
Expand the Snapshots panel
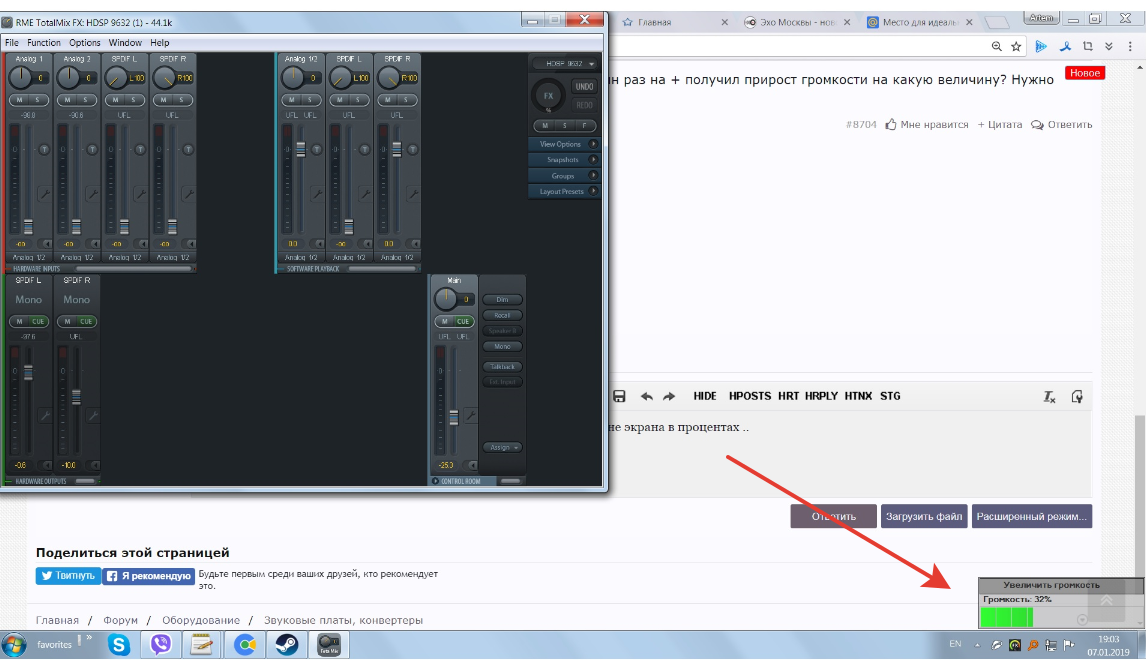[563, 160]
